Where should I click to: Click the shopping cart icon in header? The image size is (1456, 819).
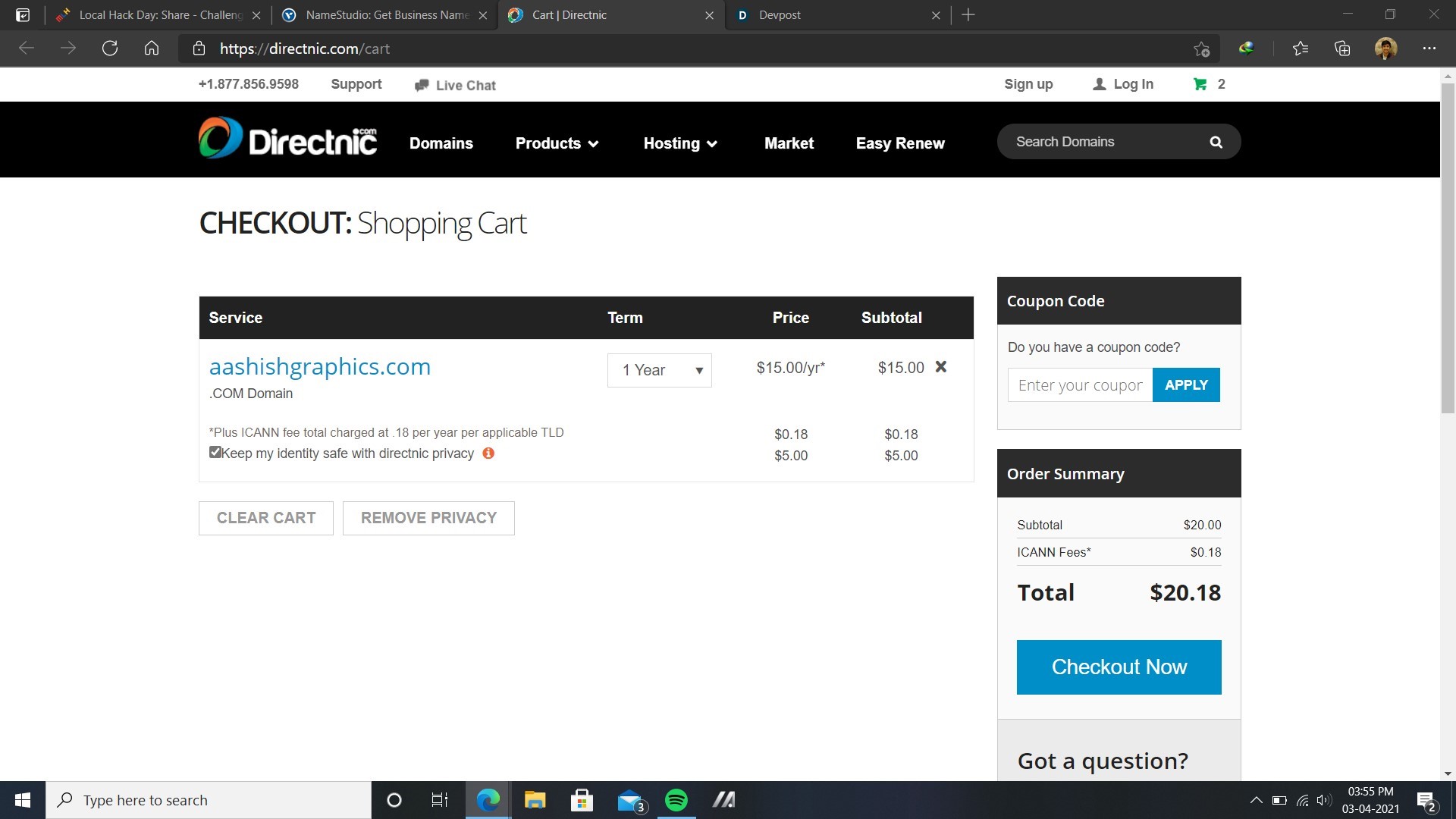coord(1200,84)
